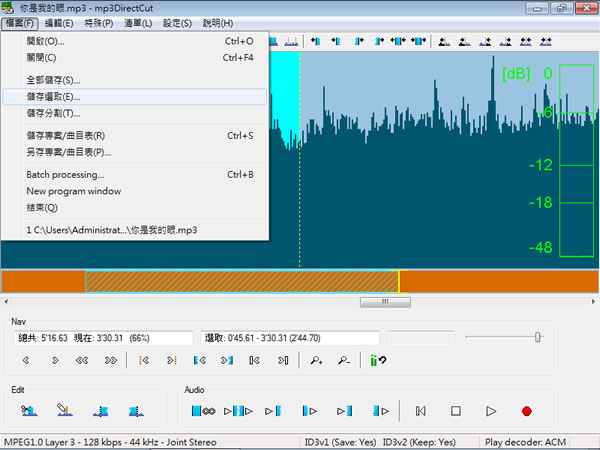Stop playback with the square button
Image resolution: width=600 pixels, height=450 pixels.
click(x=456, y=411)
